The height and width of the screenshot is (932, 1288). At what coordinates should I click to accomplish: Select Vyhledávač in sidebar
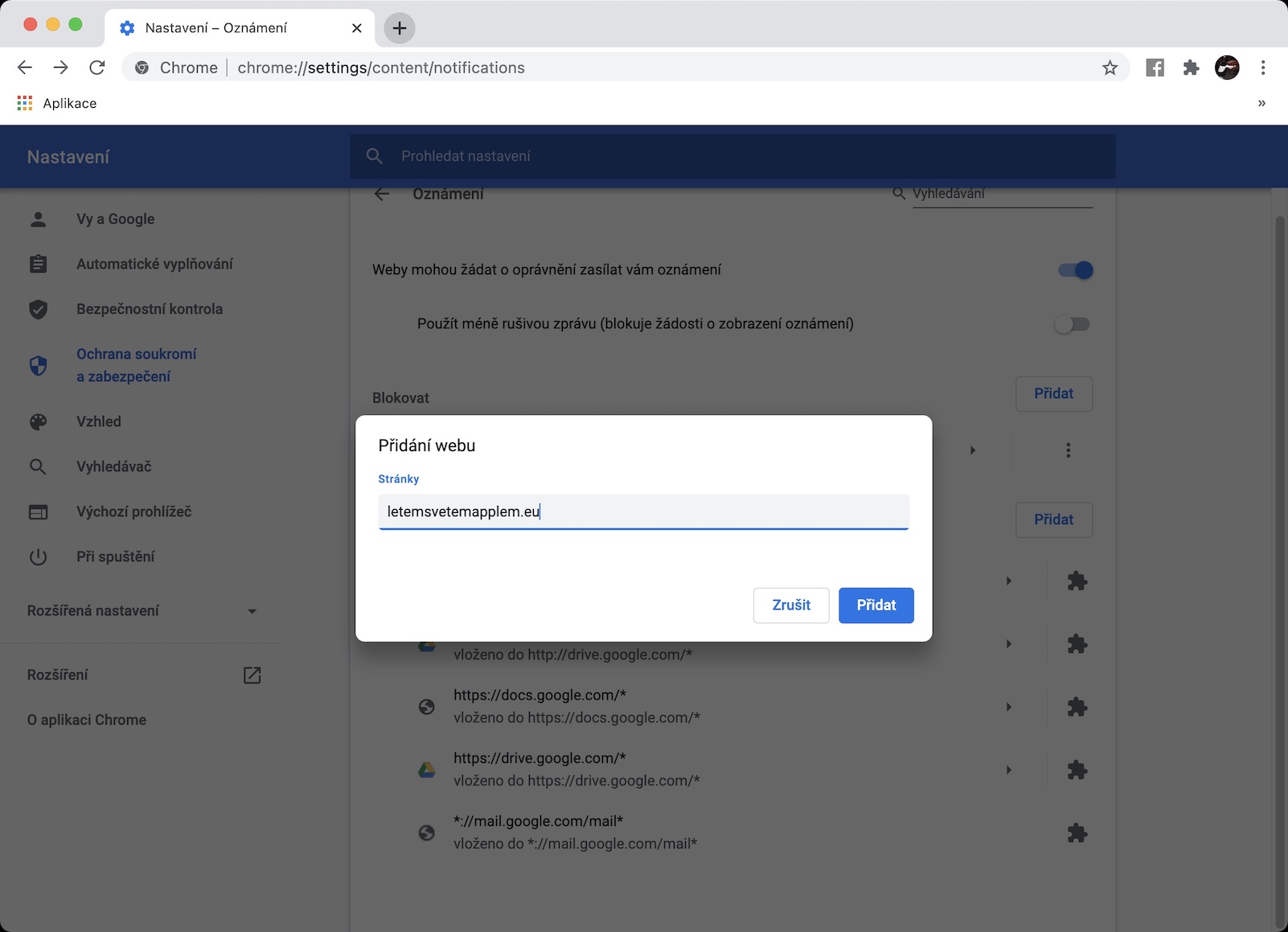[x=113, y=466]
